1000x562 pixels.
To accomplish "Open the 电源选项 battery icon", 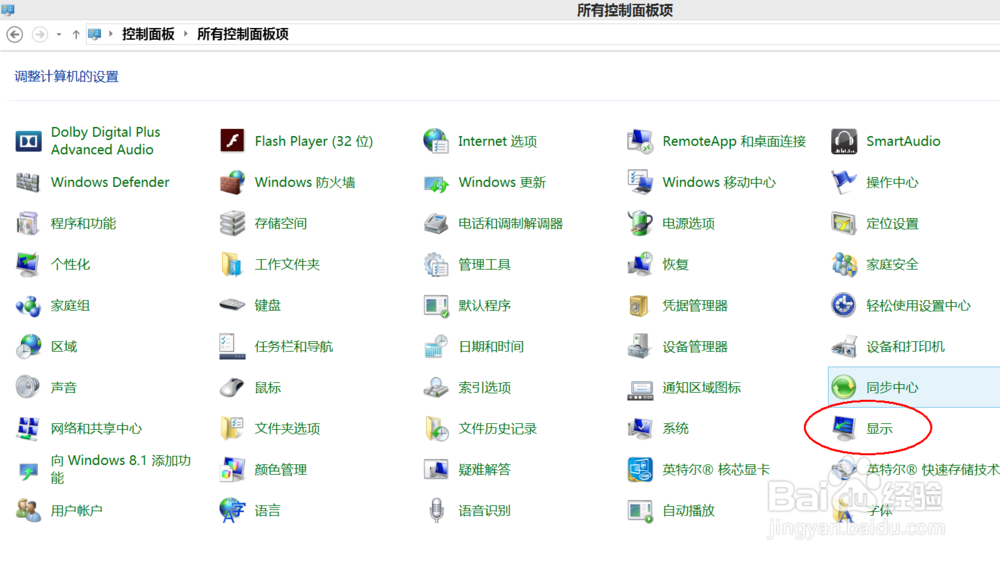I will click(640, 223).
